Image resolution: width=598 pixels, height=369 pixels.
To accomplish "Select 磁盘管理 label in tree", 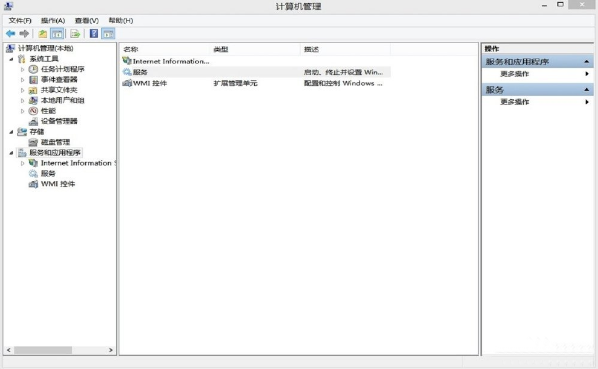I will (x=55, y=142).
